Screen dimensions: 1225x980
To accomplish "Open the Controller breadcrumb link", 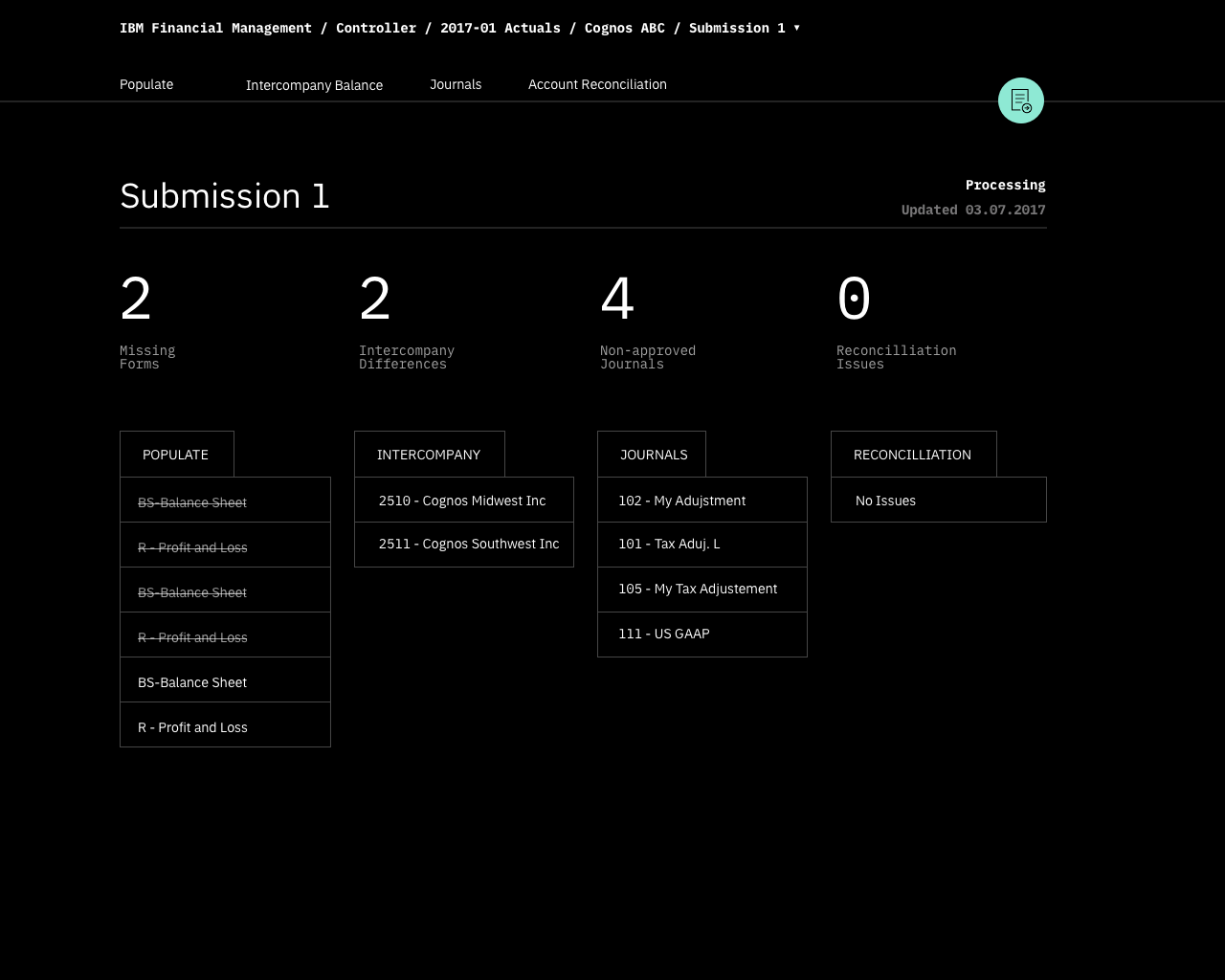I will (376, 28).
